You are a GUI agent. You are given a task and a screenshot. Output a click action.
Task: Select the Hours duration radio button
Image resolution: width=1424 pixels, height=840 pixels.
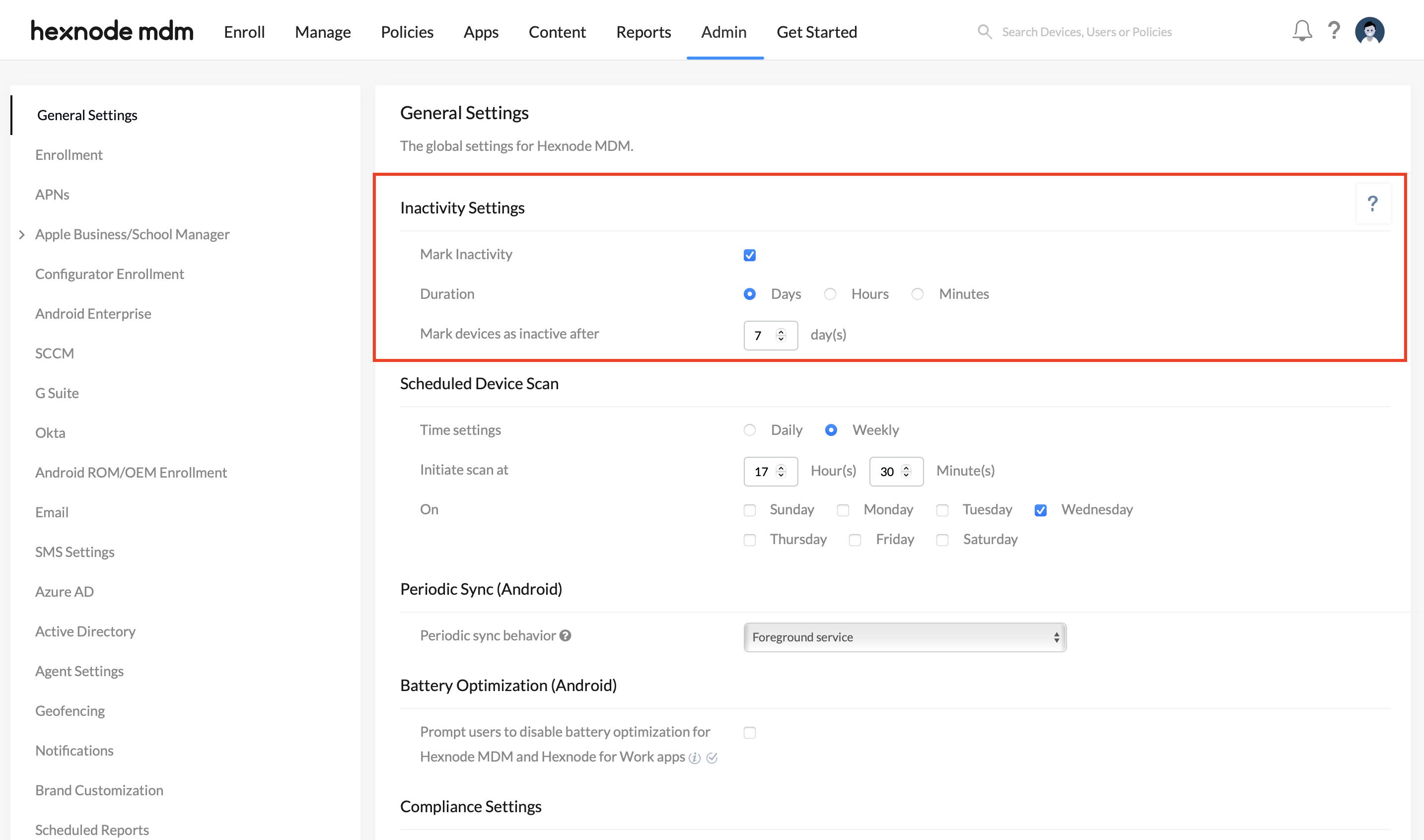[x=830, y=294]
